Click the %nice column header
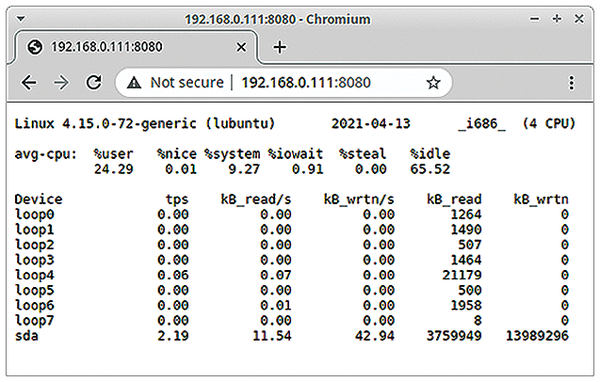Screen dimensions: 600x382 coord(177,154)
